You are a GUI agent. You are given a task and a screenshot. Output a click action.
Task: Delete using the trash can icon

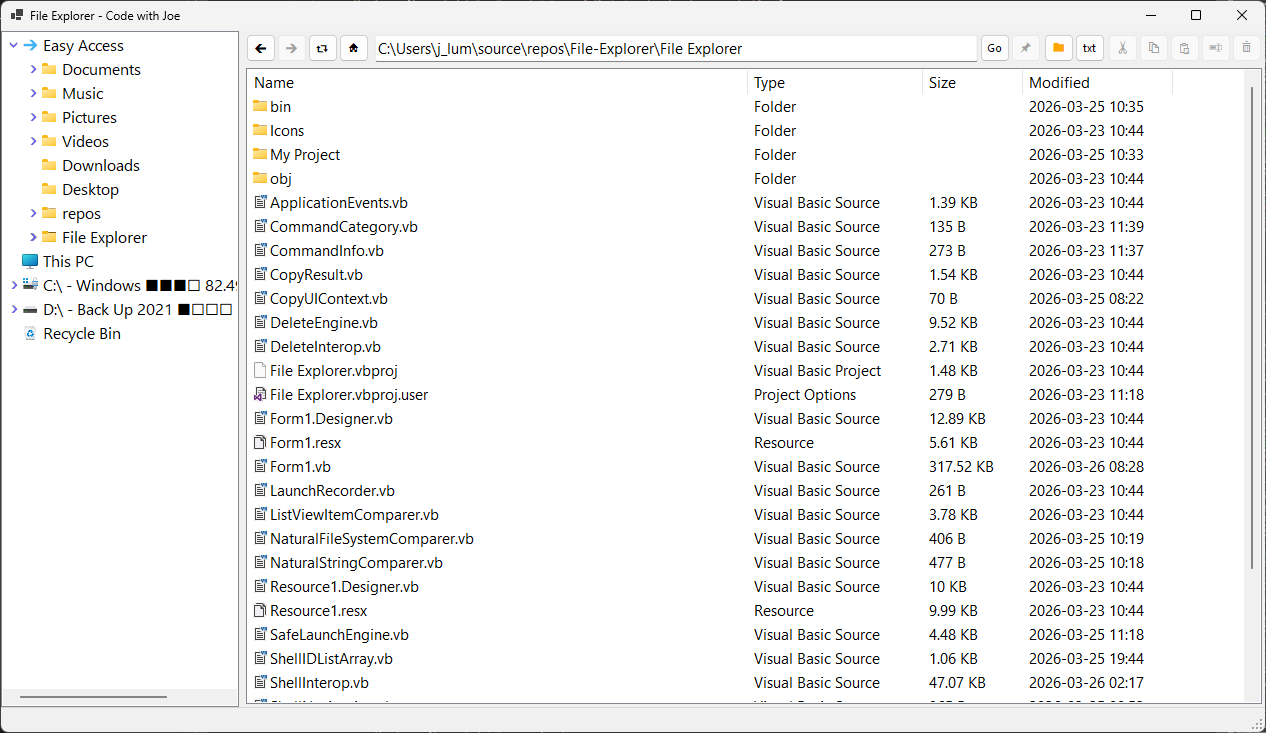(1246, 48)
